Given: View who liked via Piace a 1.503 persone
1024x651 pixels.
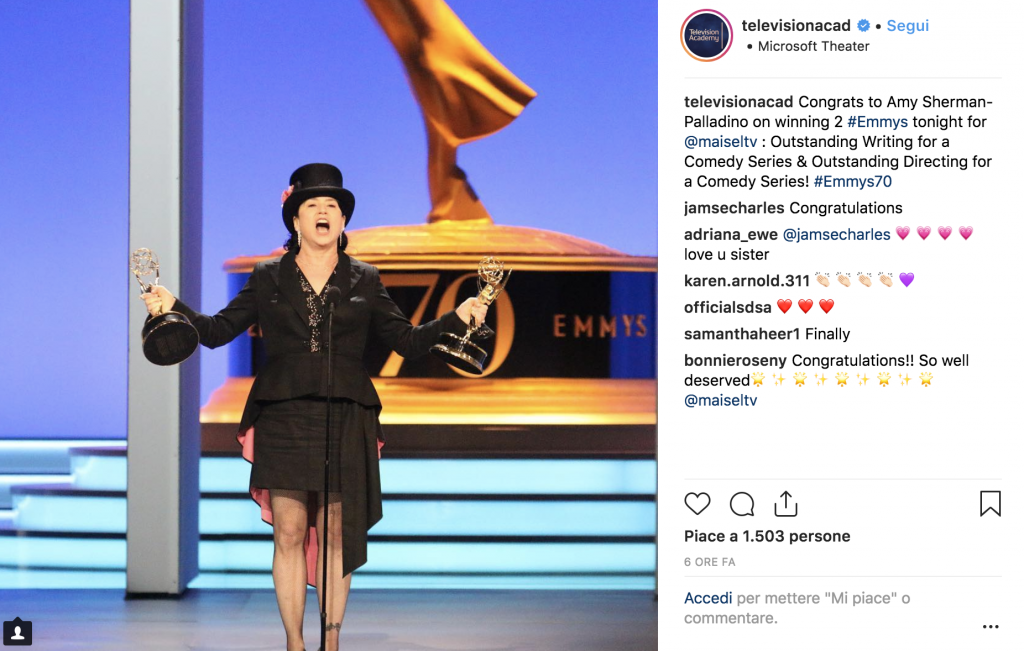Looking at the screenshot, I should tap(767, 536).
